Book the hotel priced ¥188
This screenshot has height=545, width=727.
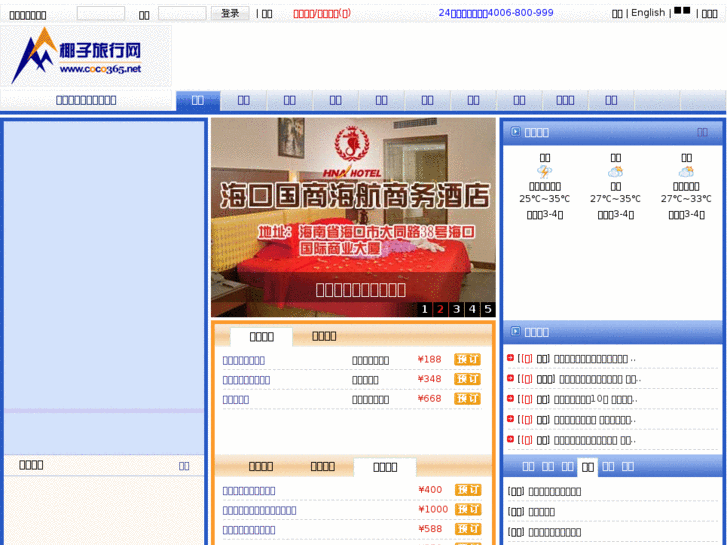467,359
